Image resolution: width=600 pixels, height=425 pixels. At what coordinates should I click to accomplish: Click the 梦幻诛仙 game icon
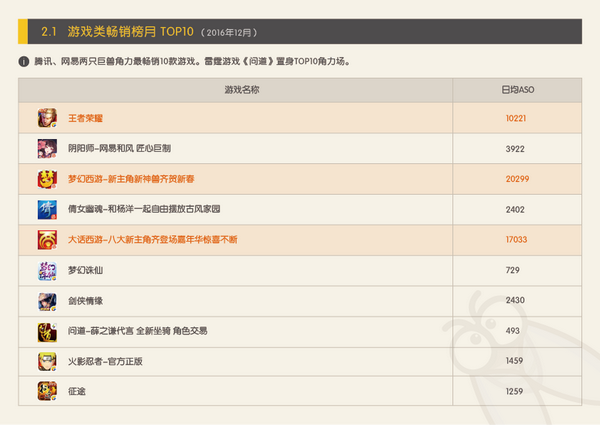tap(47, 271)
